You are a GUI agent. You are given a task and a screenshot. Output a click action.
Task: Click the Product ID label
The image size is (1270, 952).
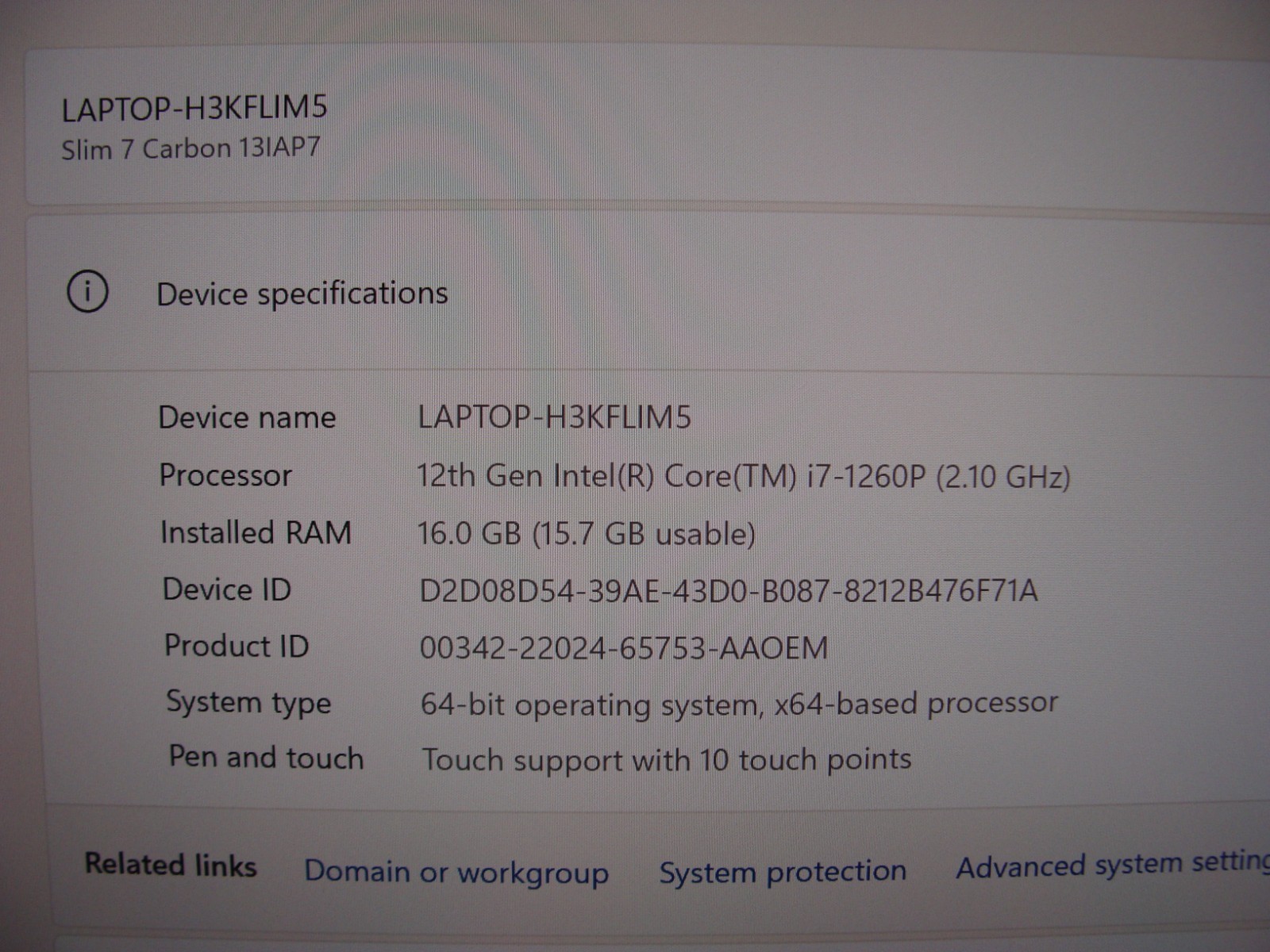237,646
